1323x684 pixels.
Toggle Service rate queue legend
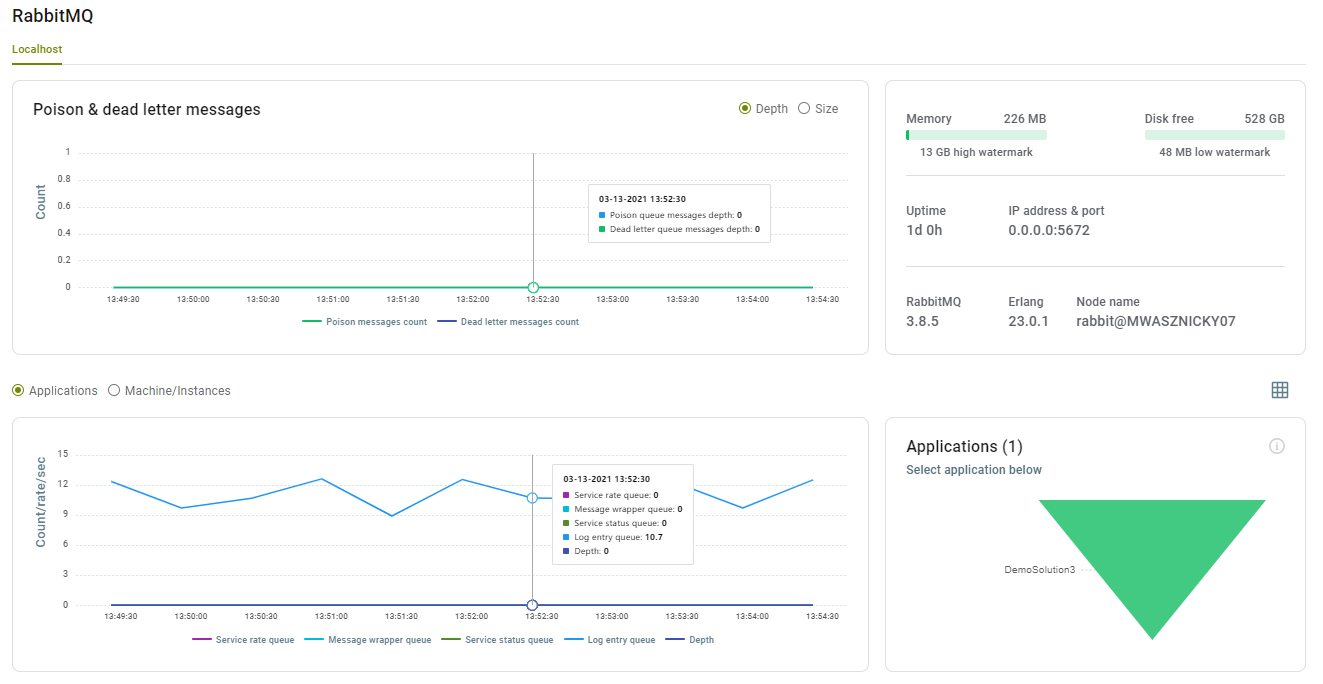pos(243,640)
